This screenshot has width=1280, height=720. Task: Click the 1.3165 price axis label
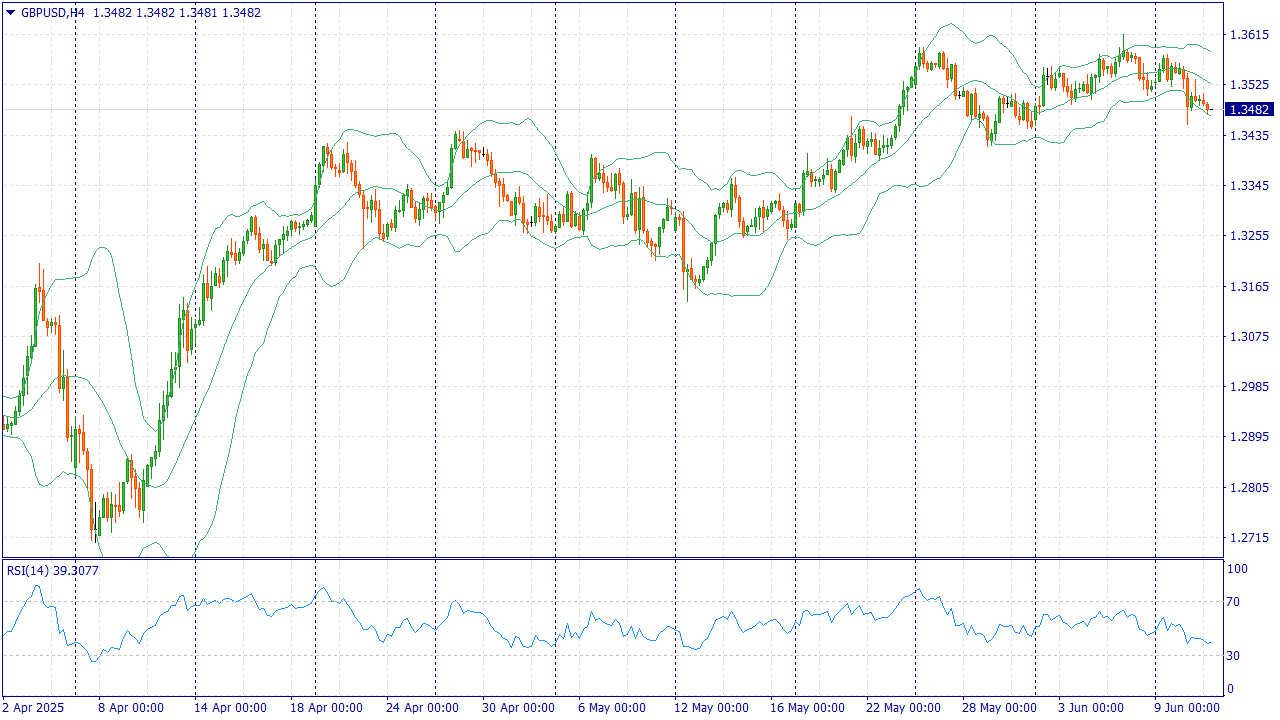(x=1249, y=287)
